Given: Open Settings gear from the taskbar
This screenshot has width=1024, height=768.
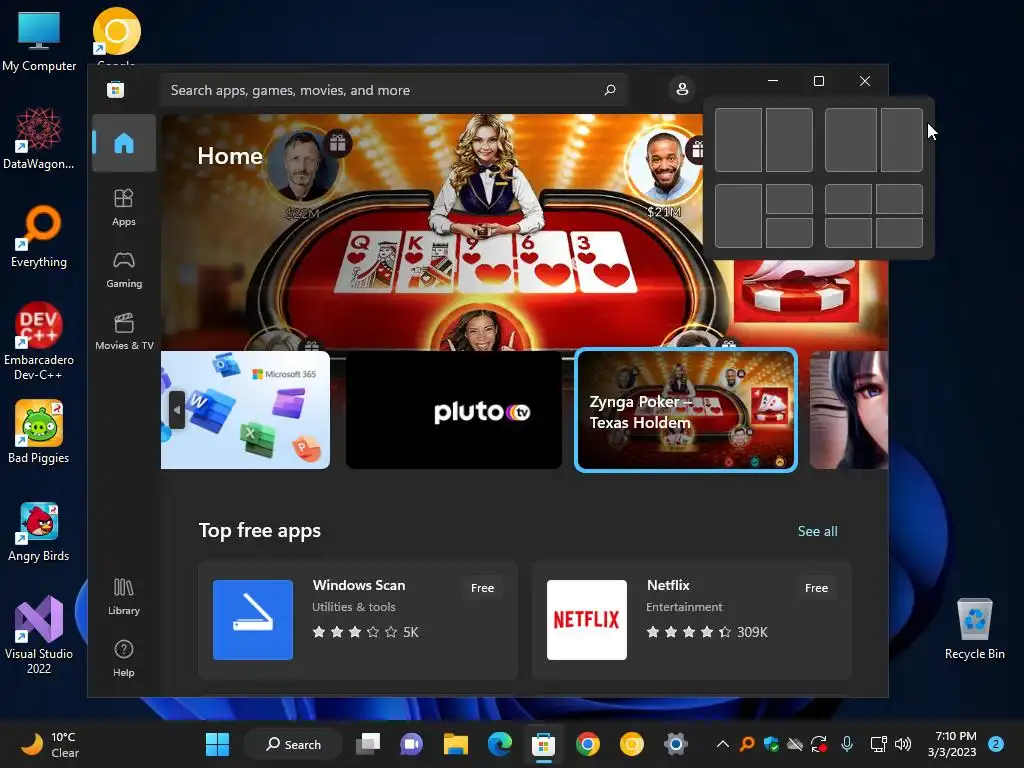Looking at the screenshot, I should point(676,744).
